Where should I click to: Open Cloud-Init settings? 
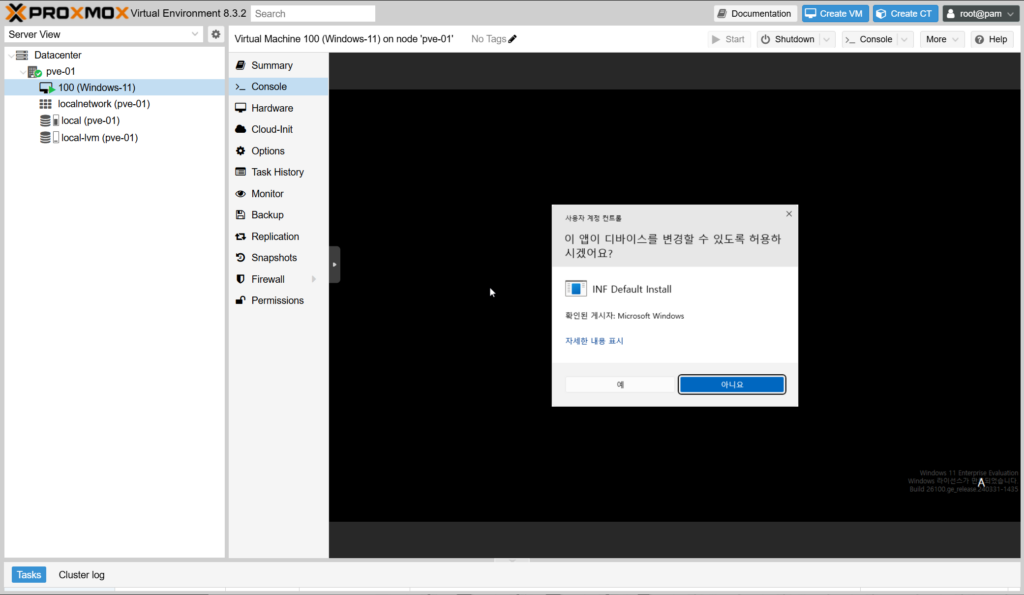click(x=272, y=129)
